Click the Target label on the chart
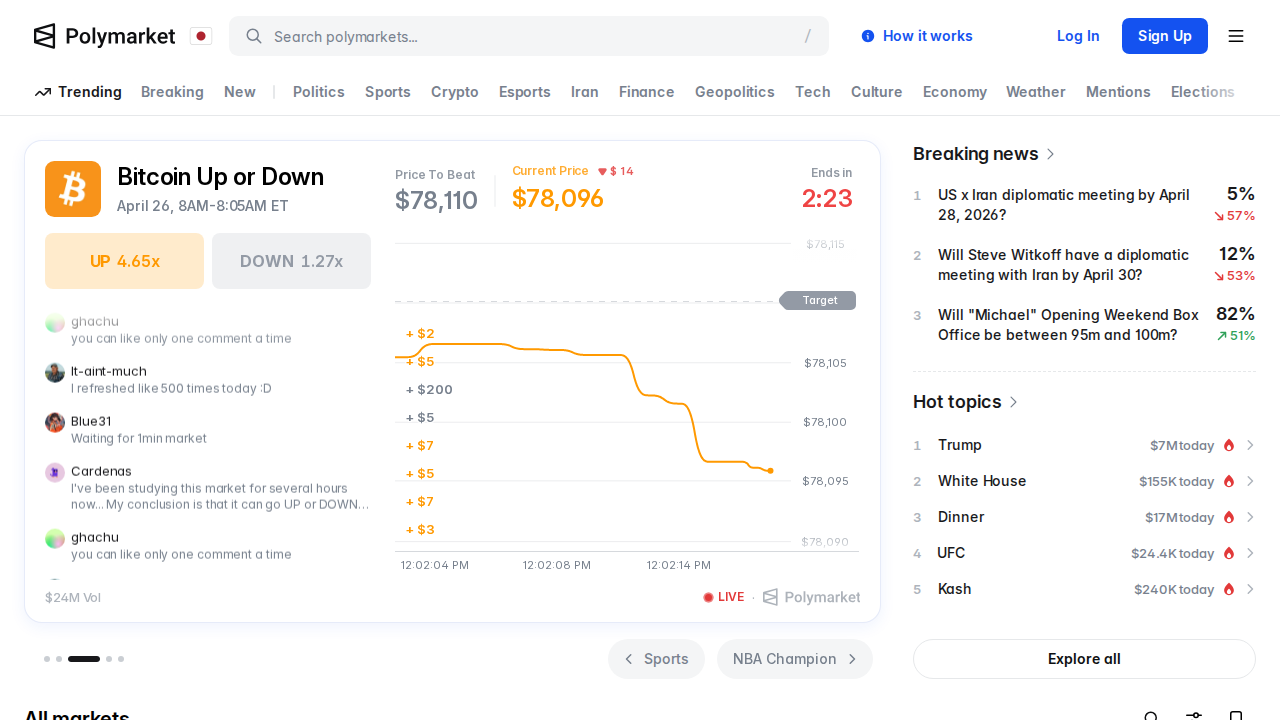Screen dimensions: 1280x720 (x=819, y=300)
